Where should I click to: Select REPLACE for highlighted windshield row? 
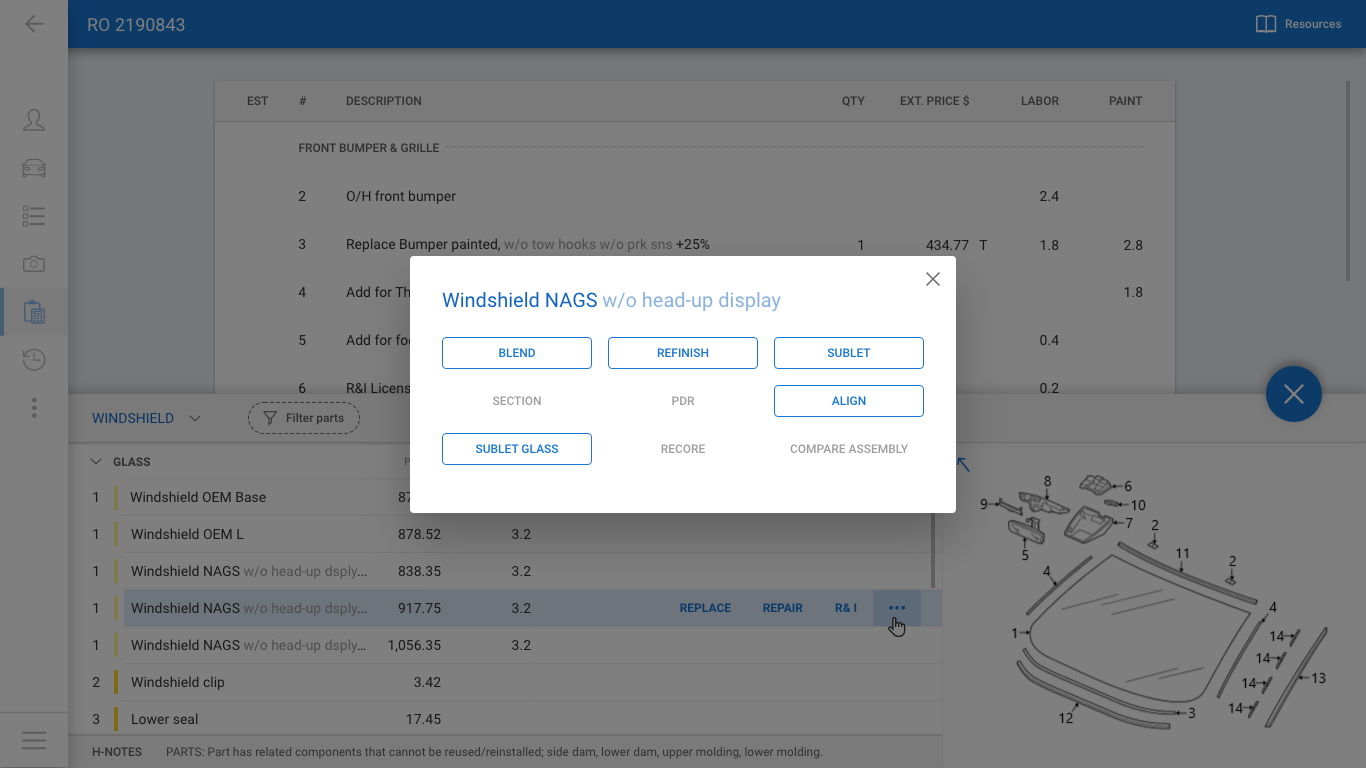pyautogui.click(x=705, y=608)
